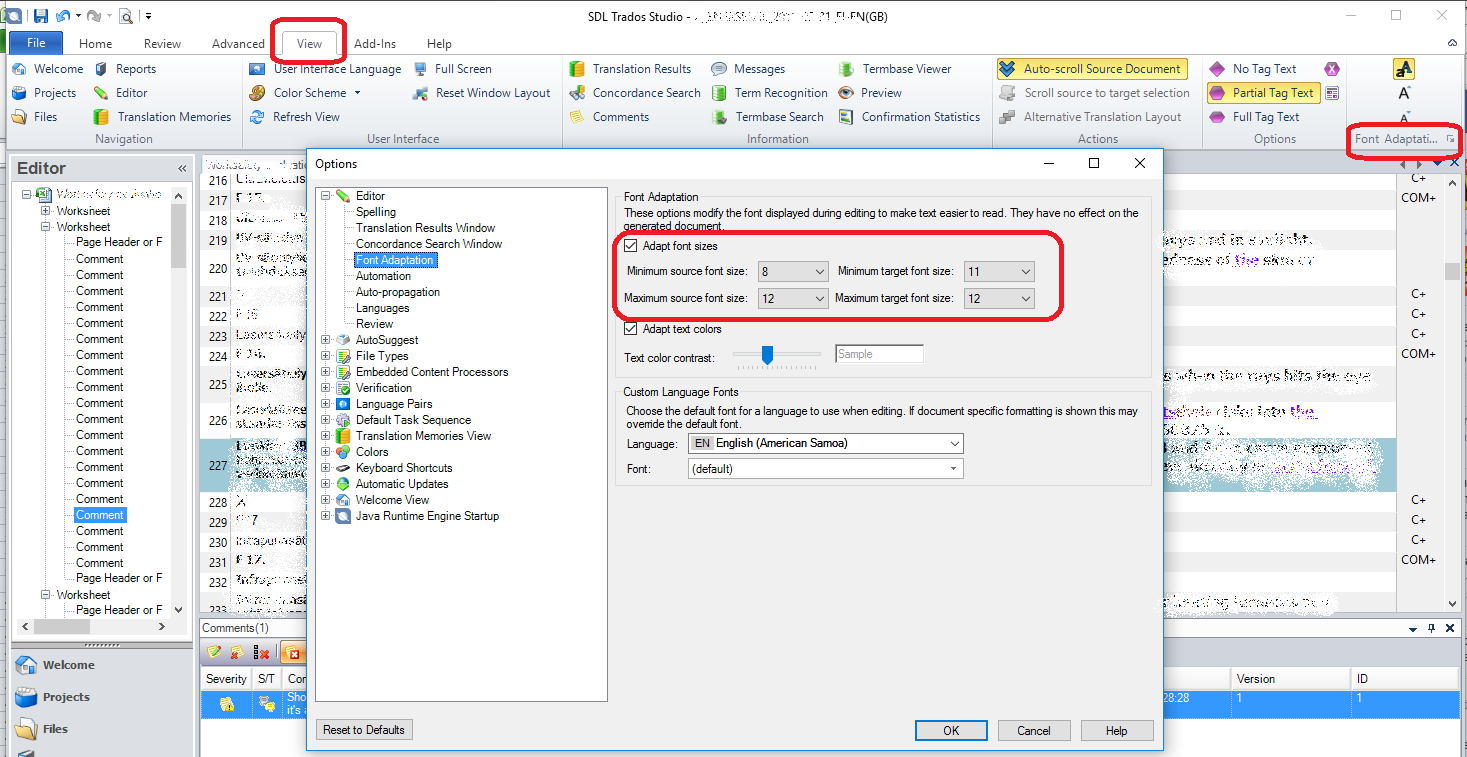Click the Concordance Search ribbon icon
1467x757 pixels.
tap(577, 93)
